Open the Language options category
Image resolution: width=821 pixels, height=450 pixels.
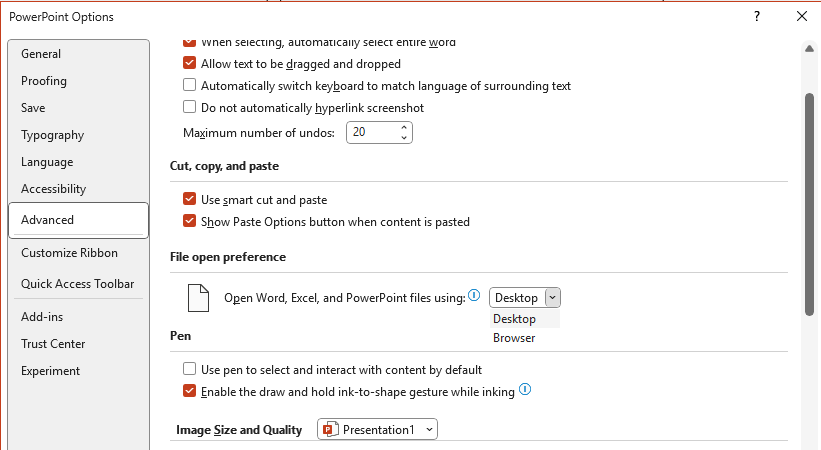tap(79, 162)
